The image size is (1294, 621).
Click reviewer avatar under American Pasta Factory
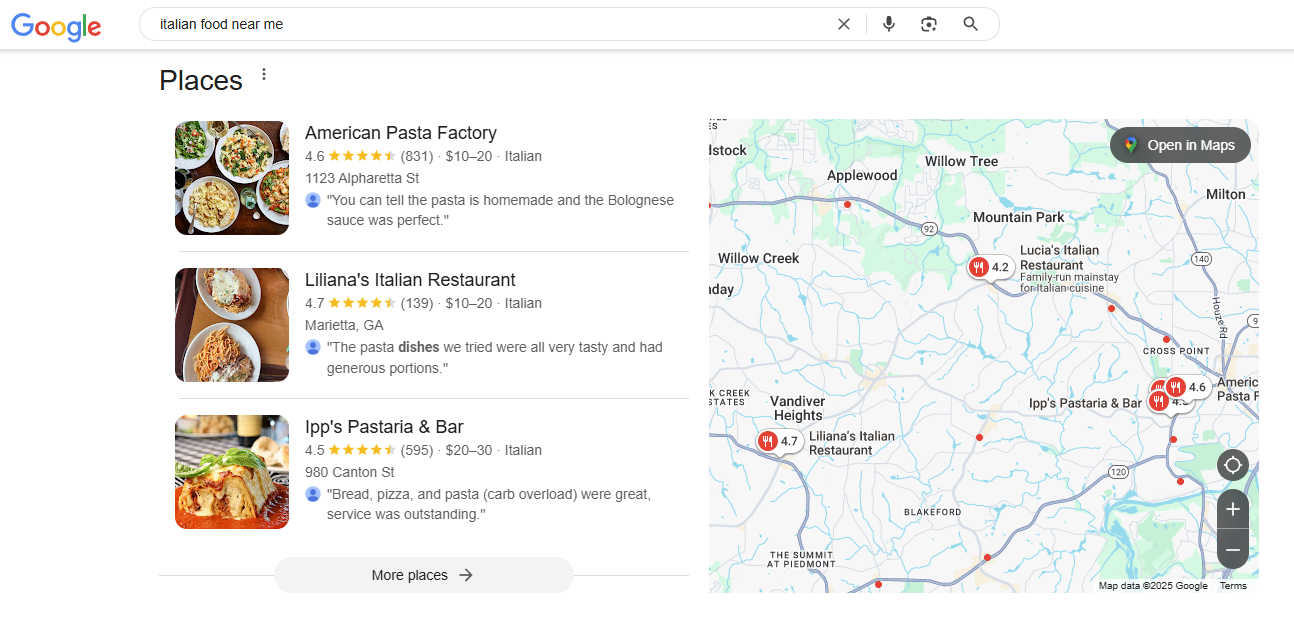pyautogui.click(x=313, y=200)
